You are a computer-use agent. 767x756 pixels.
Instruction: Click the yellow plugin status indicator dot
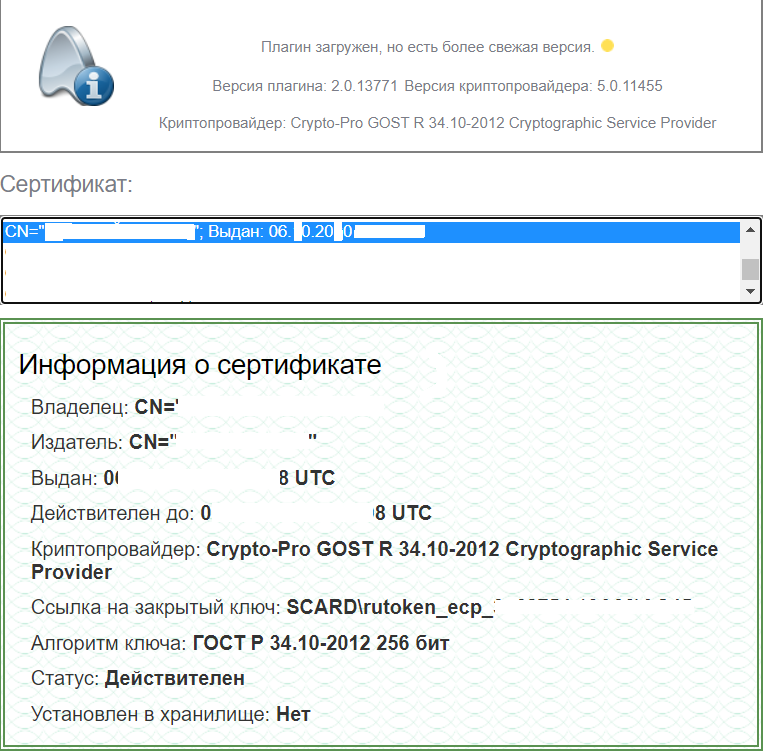click(x=607, y=46)
